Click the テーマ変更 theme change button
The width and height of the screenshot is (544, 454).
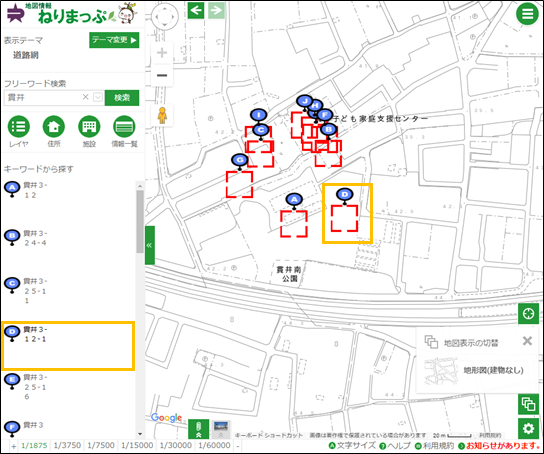(114, 40)
